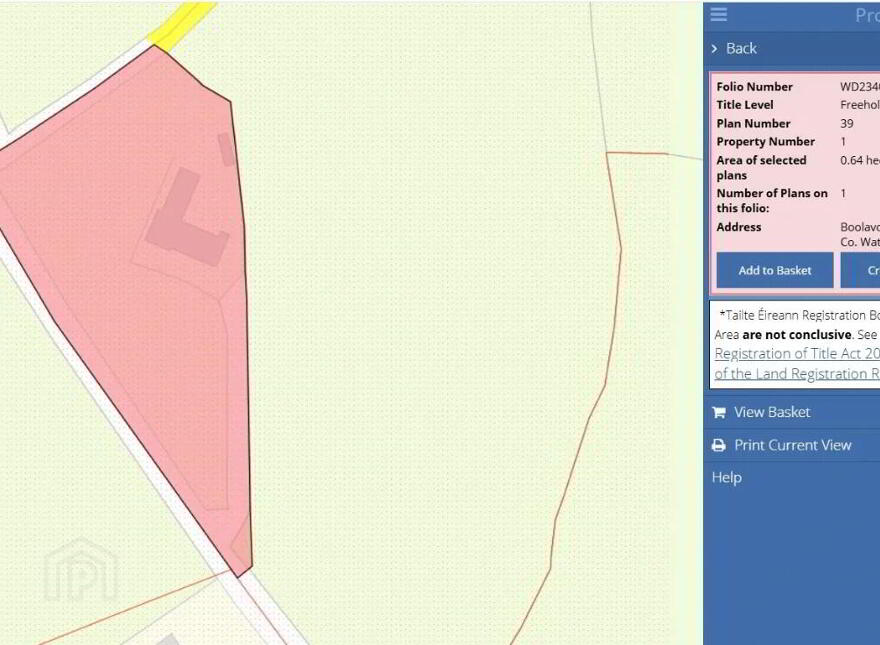The height and width of the screenshot is (645, 880).
Task: Select Print Current View
Action: [x=792, y=445]
